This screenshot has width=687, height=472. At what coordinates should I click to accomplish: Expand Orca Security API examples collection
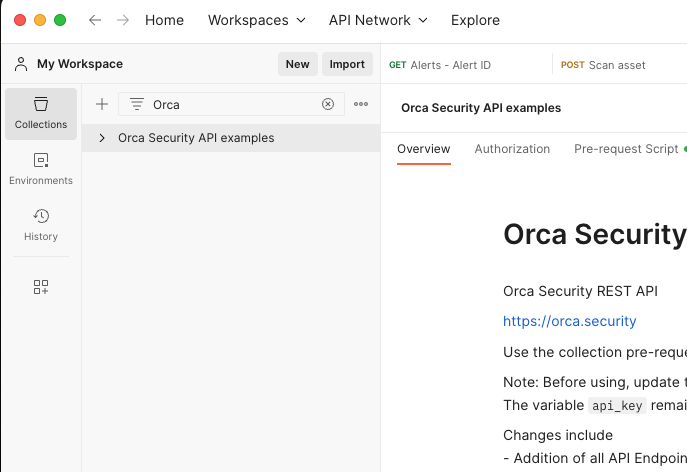pyautogui.click(x=102, y=138)
